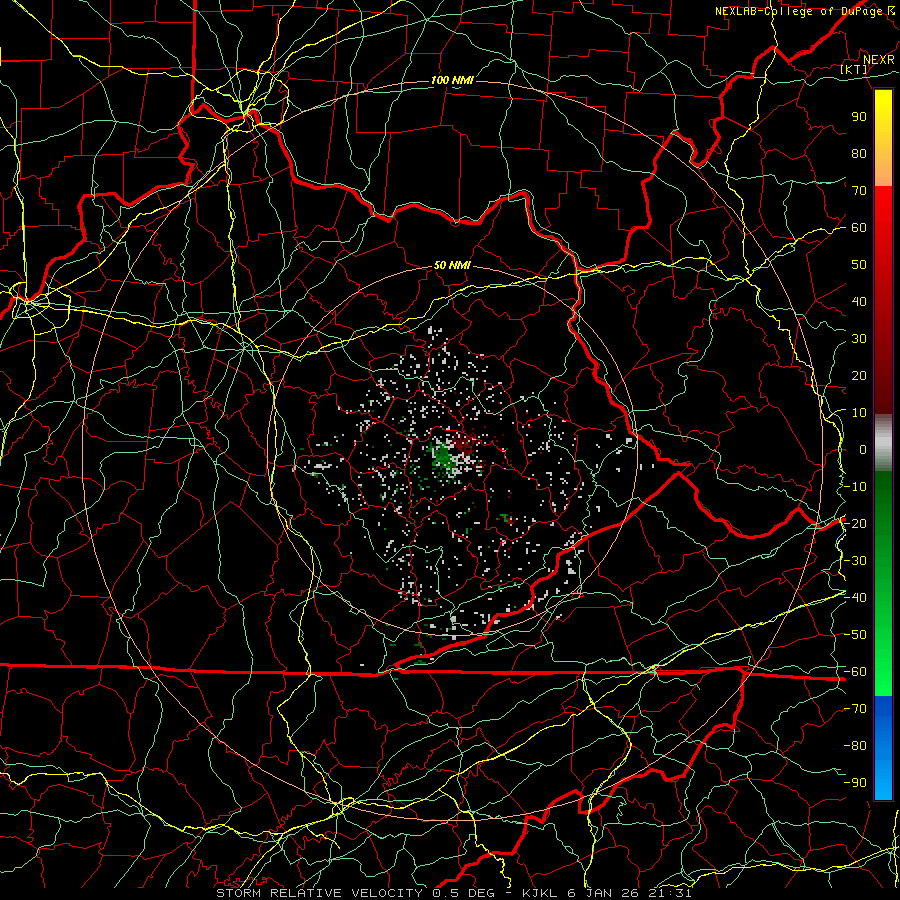
Task: Click the green velocity cluster at radar center
Action: coord(442,456)
